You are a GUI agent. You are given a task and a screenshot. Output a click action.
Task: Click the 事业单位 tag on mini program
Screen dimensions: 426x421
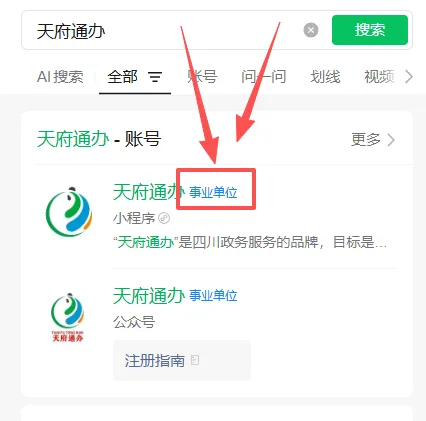(213, 193)
